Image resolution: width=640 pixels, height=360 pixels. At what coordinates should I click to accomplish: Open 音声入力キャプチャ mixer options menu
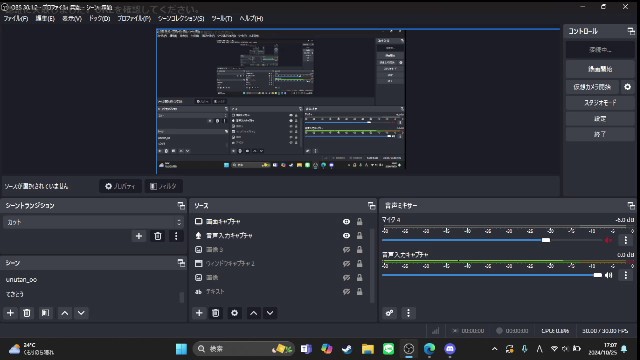pos(626,276)
